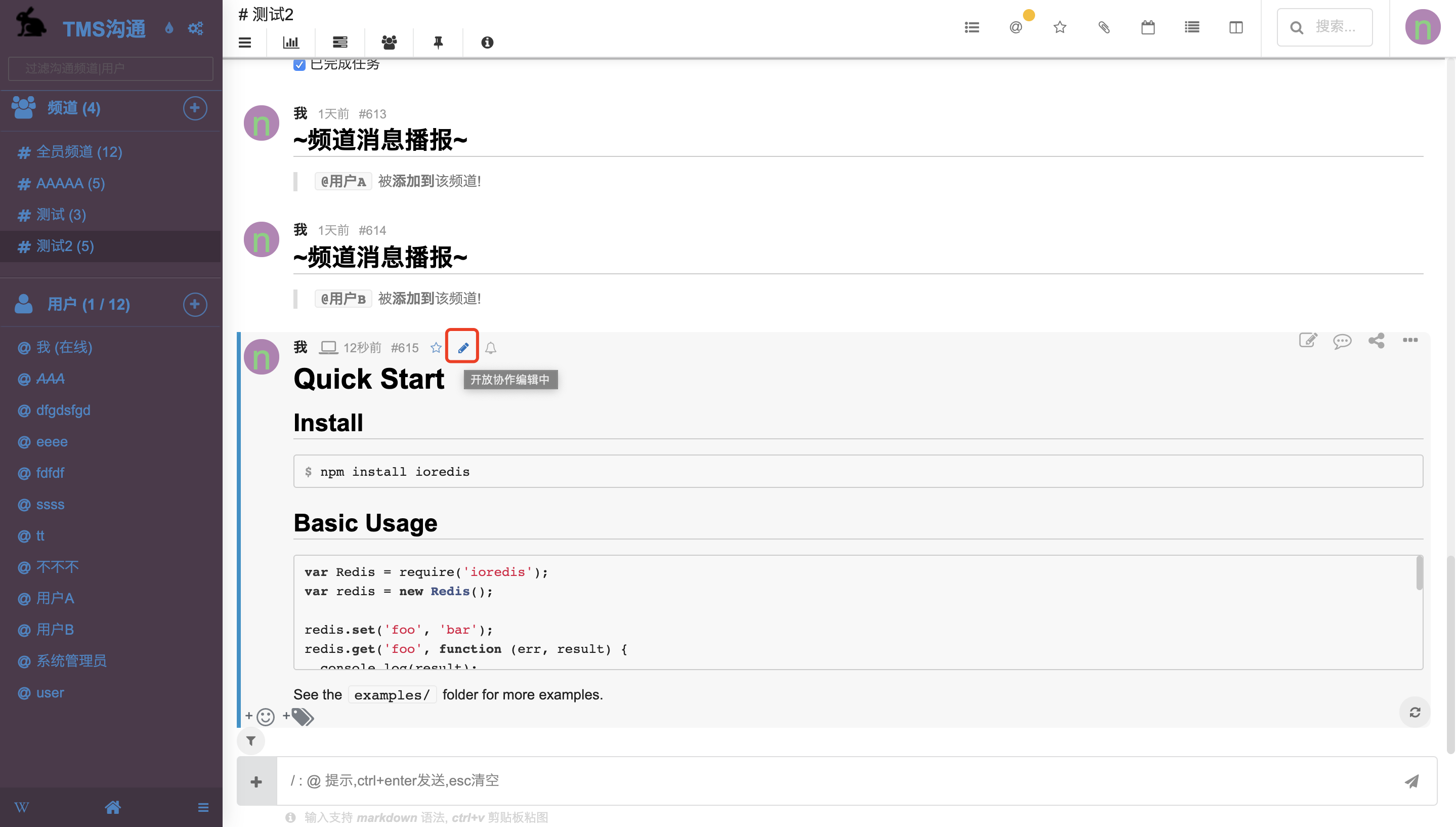Click the pencil collaborative edit icon on #615

[462, 348]
